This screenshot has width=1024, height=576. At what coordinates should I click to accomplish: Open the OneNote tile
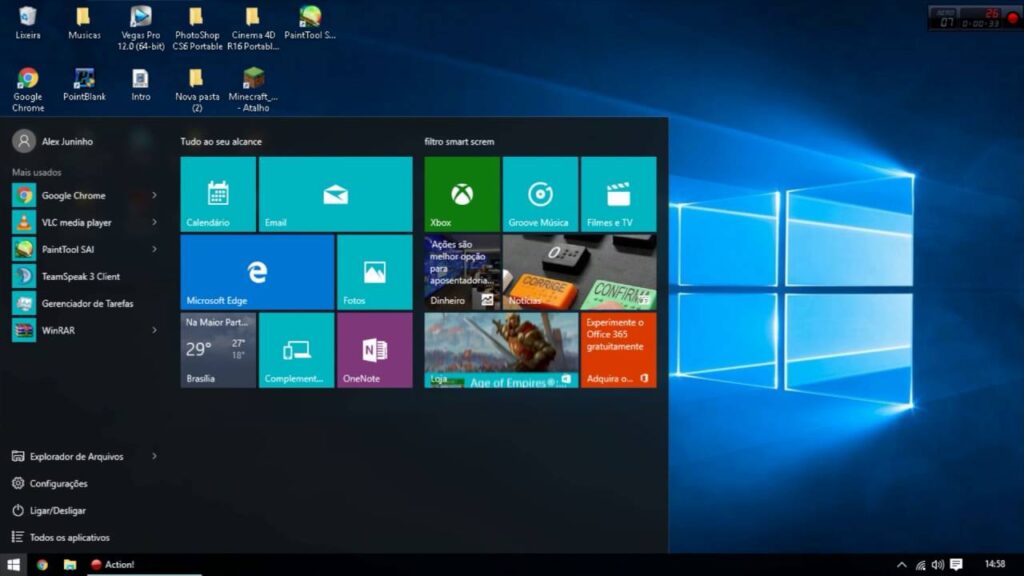coord(375,350)
